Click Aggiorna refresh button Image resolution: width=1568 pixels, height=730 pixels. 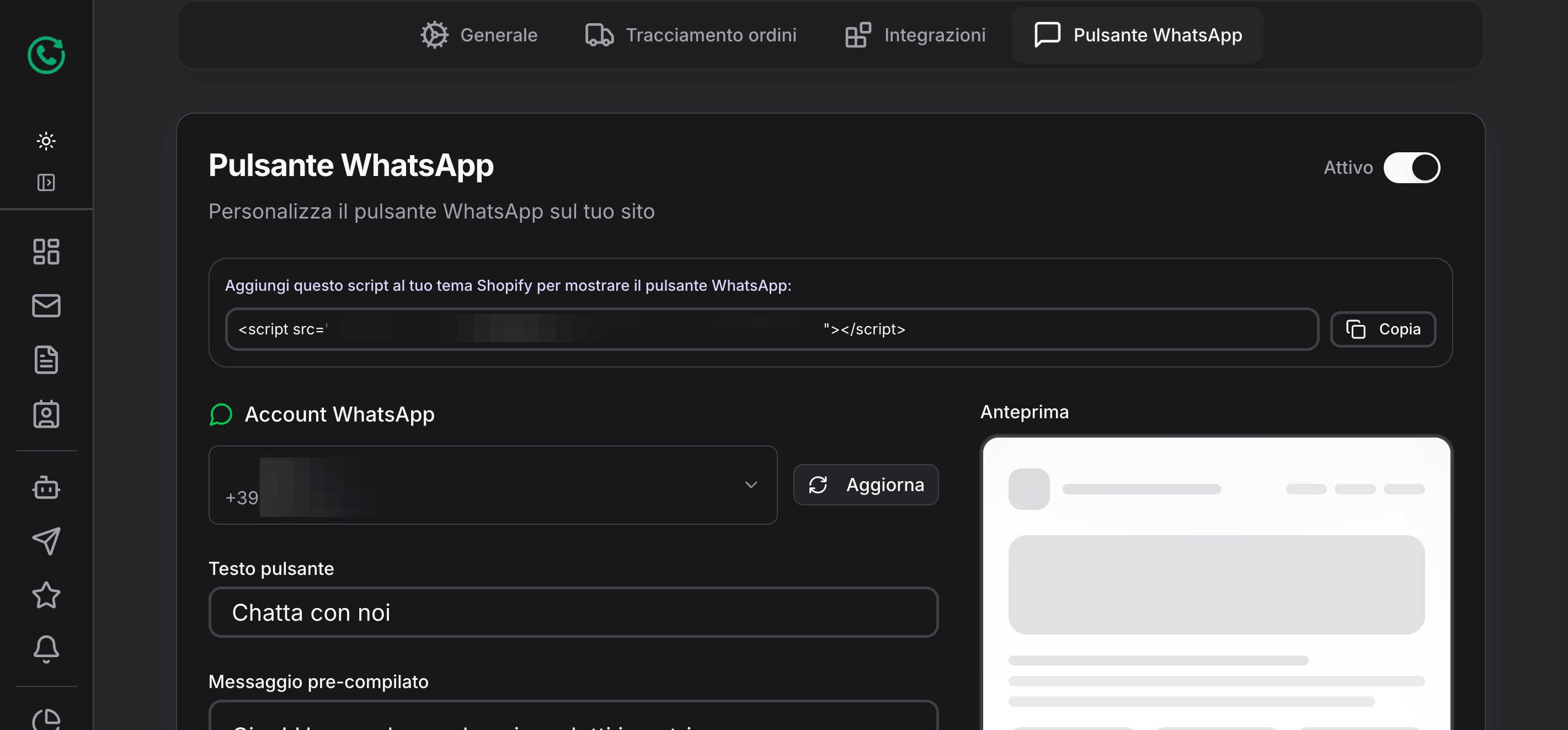(866, 485)
